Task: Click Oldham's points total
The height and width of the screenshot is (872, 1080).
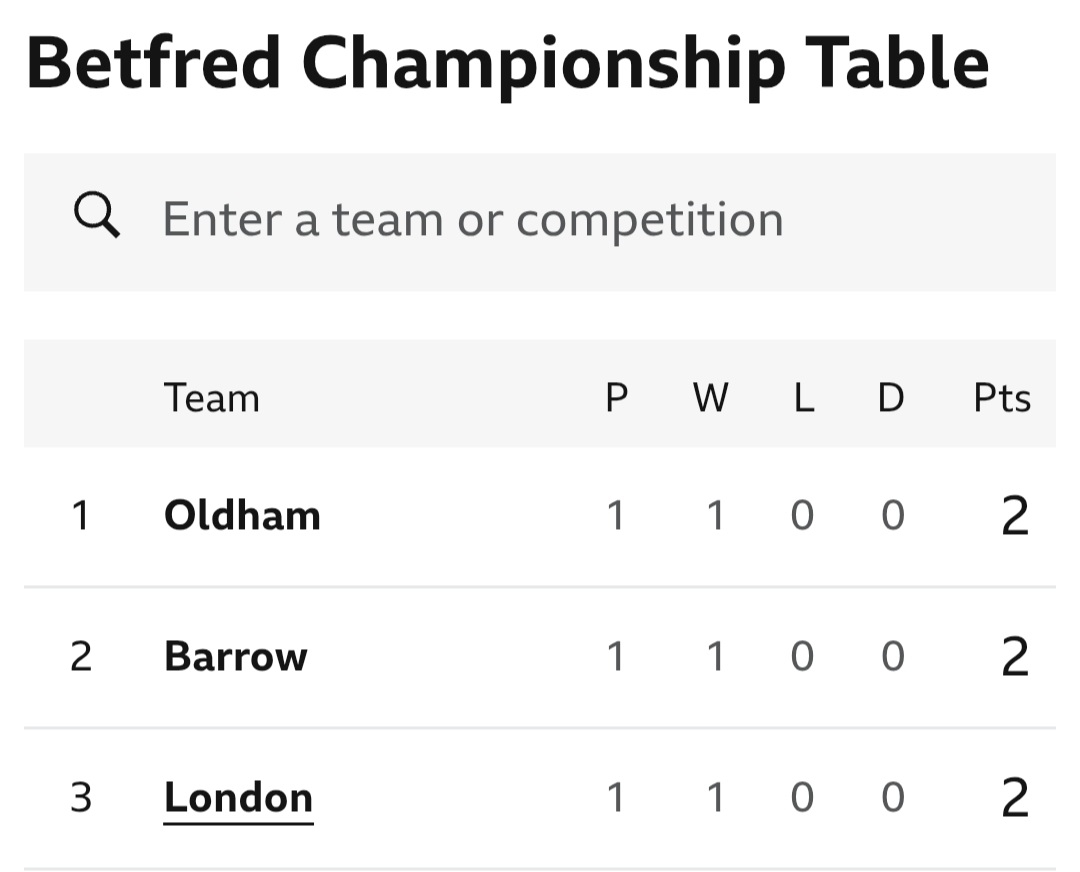Action: point(1014,516)
